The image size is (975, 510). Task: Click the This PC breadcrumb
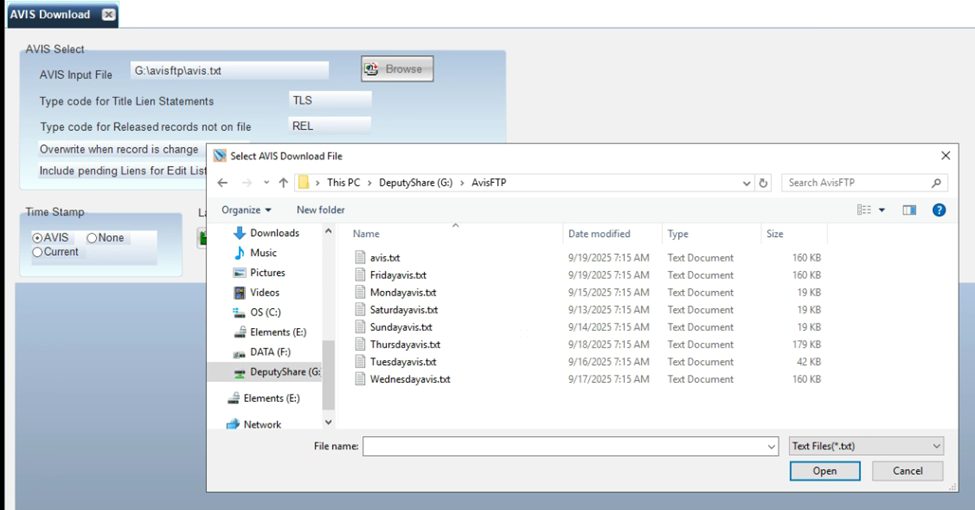(x=343, y=183)
